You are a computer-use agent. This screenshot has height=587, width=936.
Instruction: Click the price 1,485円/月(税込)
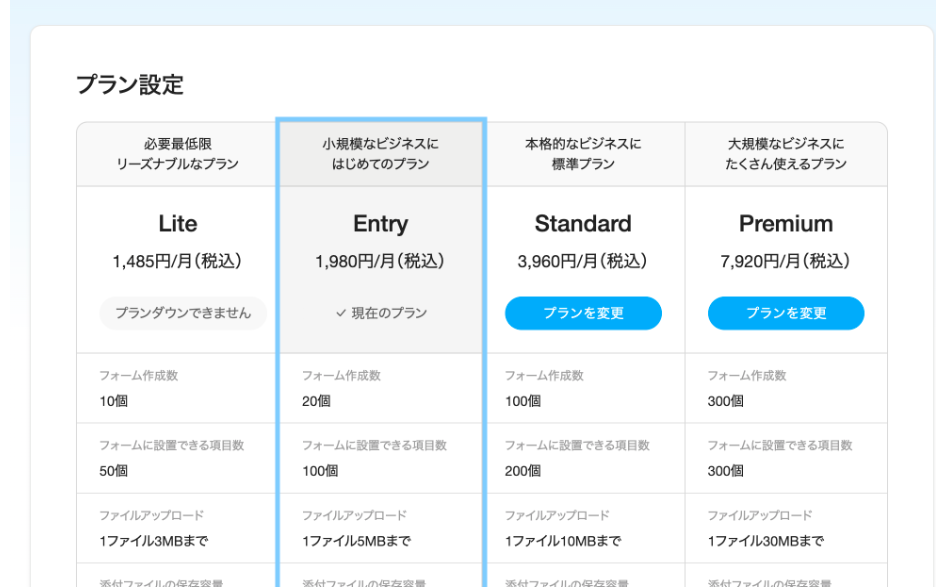pyautogui.click(x=177, y=261)
